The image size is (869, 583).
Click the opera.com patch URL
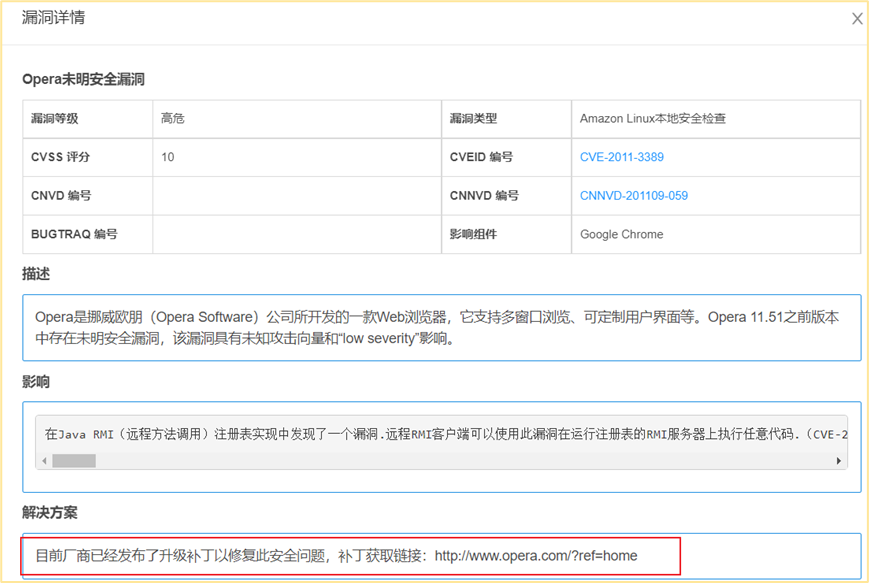point(535,556)
